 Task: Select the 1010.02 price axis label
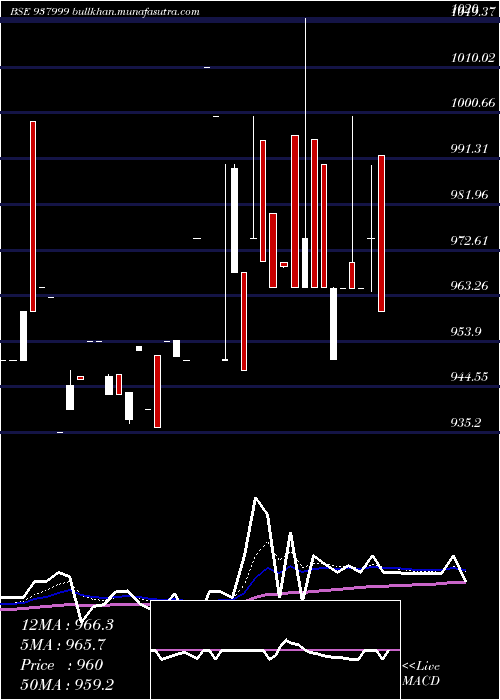tap(473, 58)
